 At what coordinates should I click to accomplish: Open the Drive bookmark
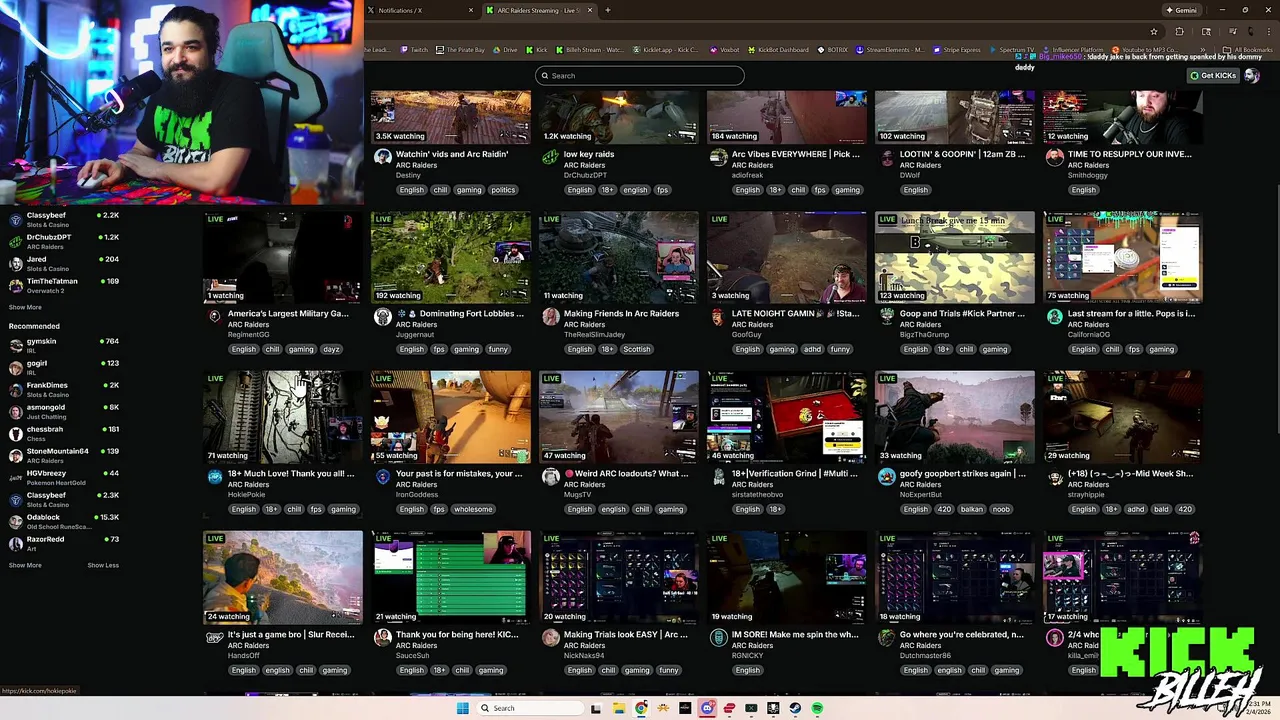pyautogui.click(x=506, y=49)
